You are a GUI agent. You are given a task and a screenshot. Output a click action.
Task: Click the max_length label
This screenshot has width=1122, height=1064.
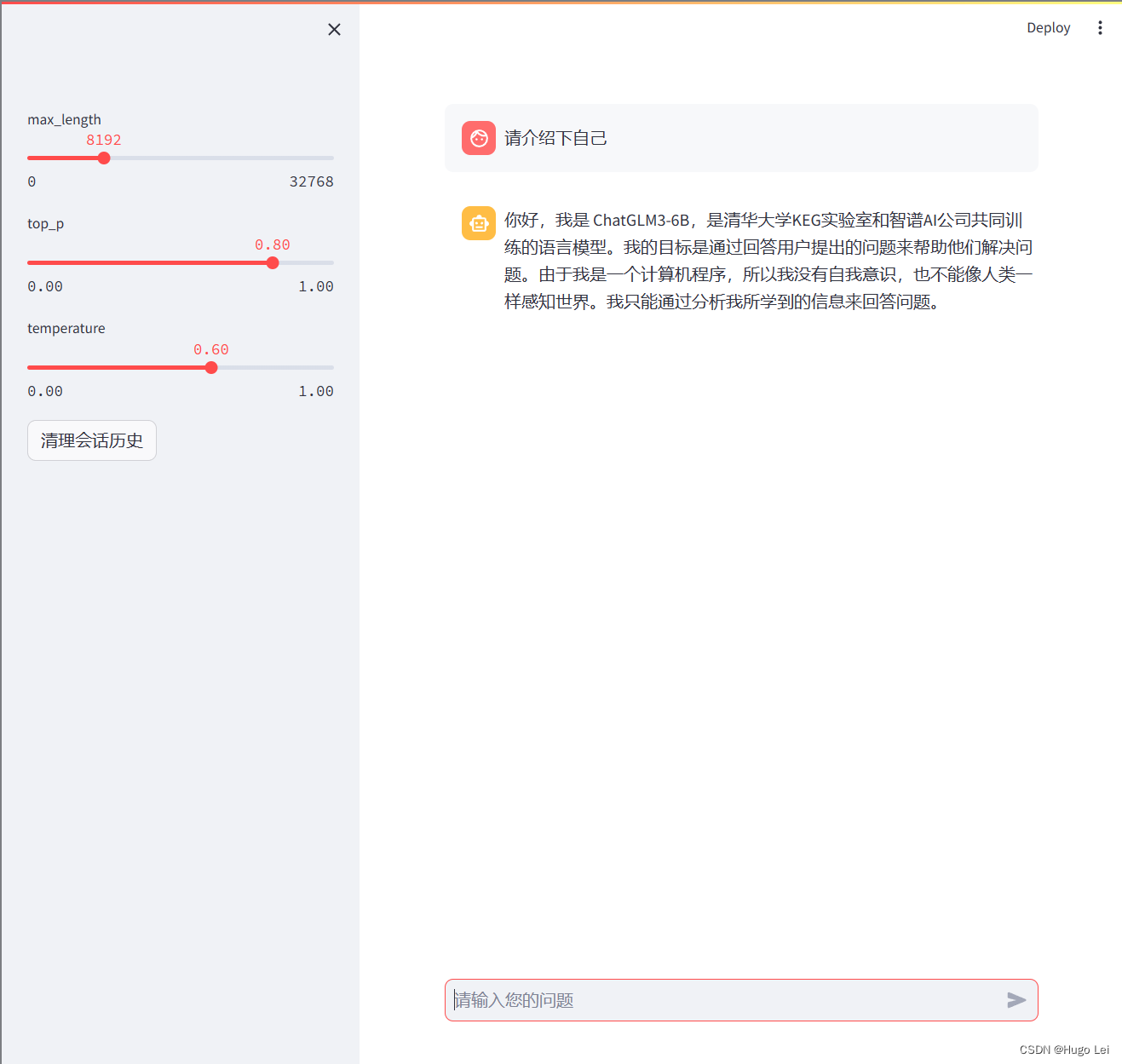coord(64,119)
